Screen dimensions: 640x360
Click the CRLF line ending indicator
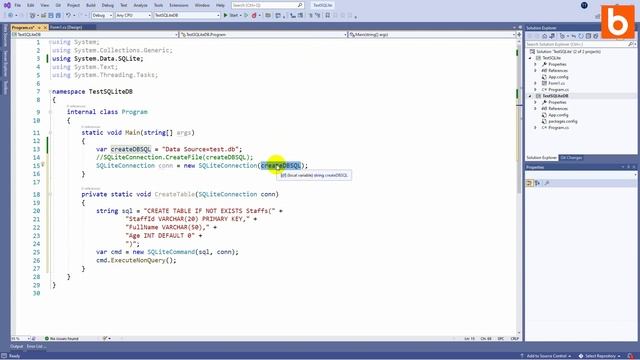point(514,338)
